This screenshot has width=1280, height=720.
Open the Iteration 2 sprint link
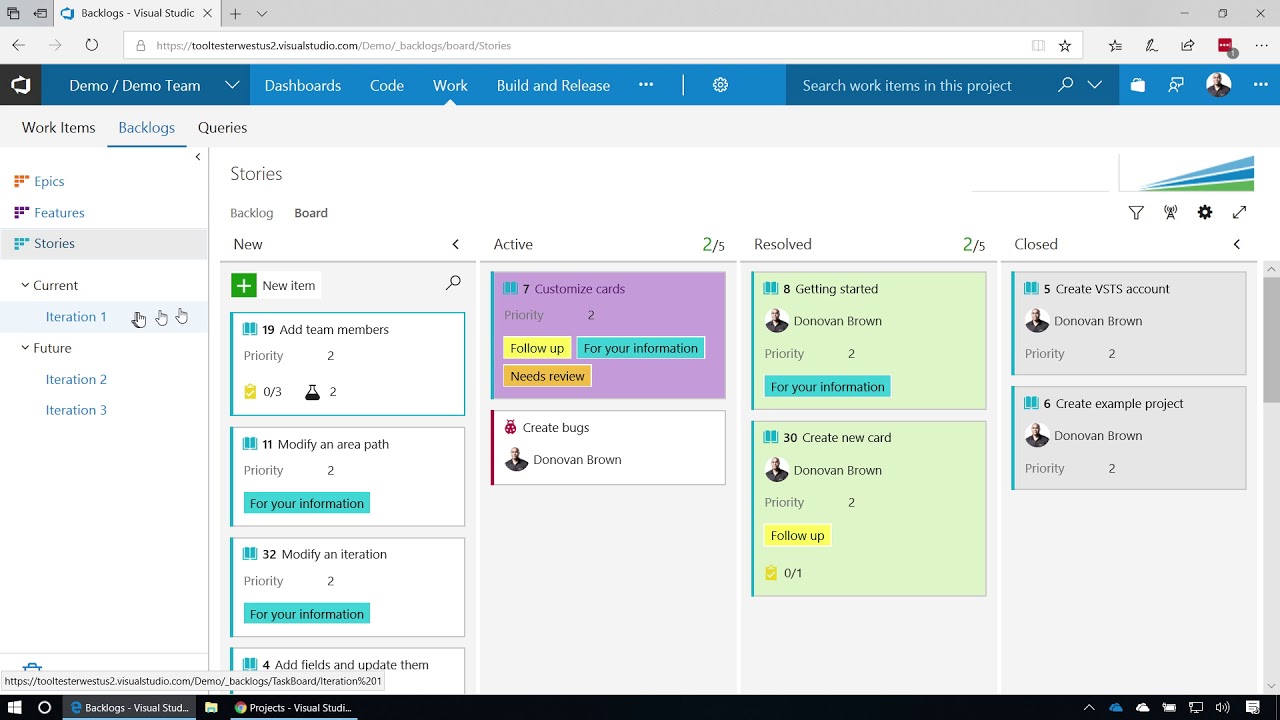76,379
